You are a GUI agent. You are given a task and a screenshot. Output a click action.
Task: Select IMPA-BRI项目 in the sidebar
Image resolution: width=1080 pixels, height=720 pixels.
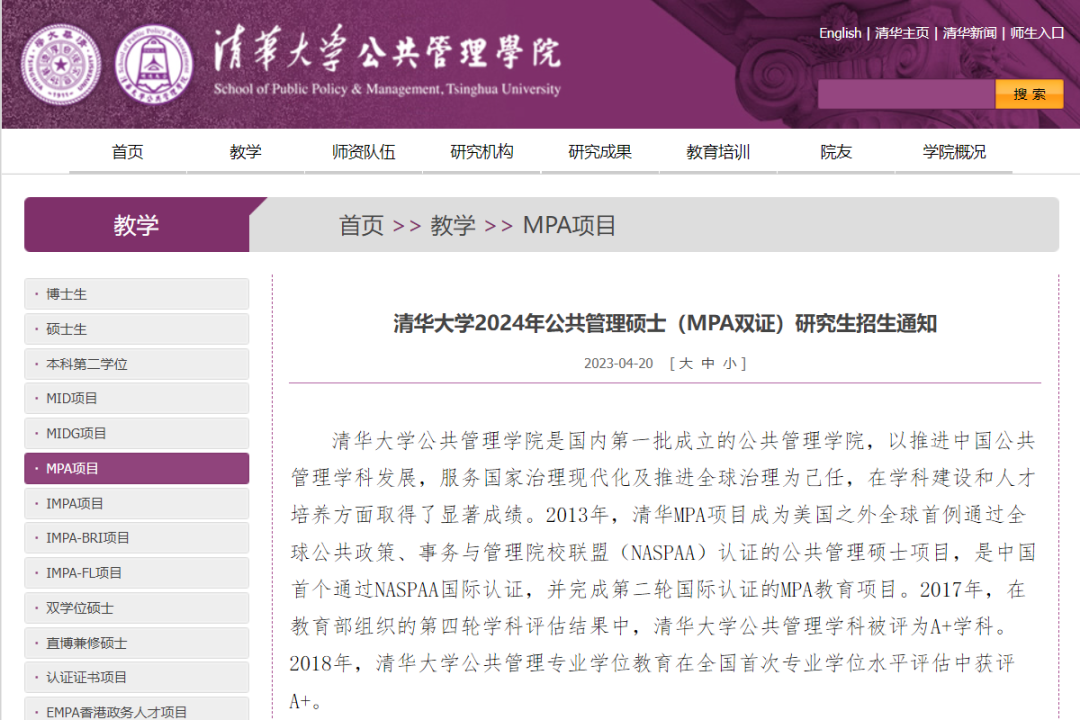tap(136, 538)
